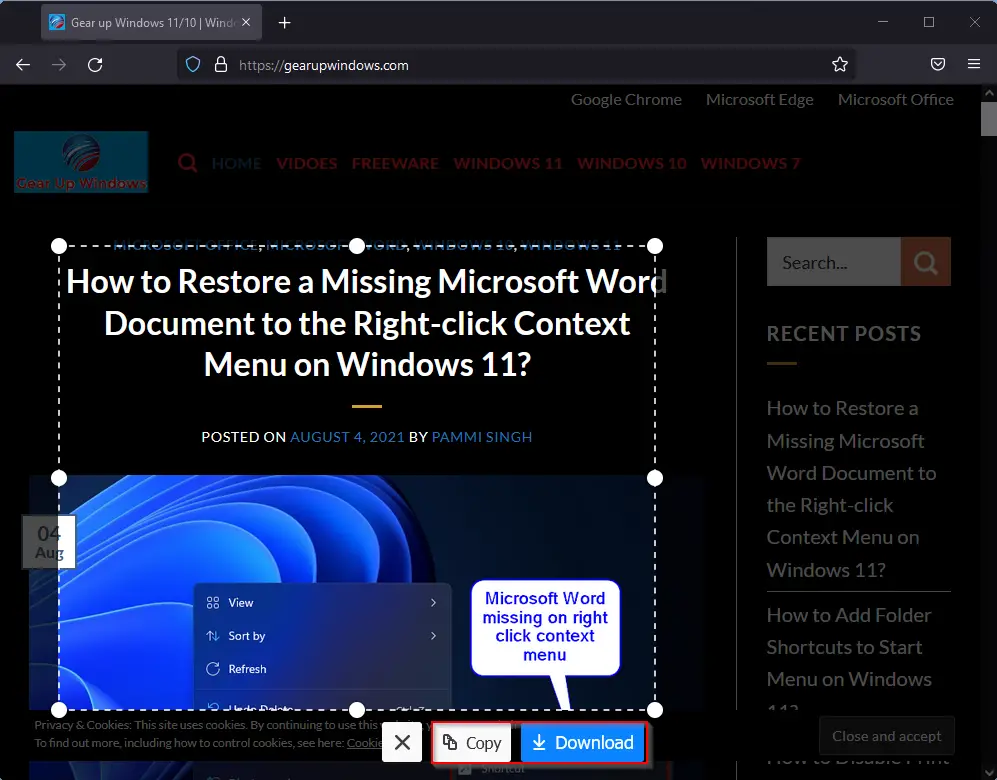The height and width of the screenshot is (780, 997).
Task: Close the Gear up Windows tab
Action: coord(246,22)
